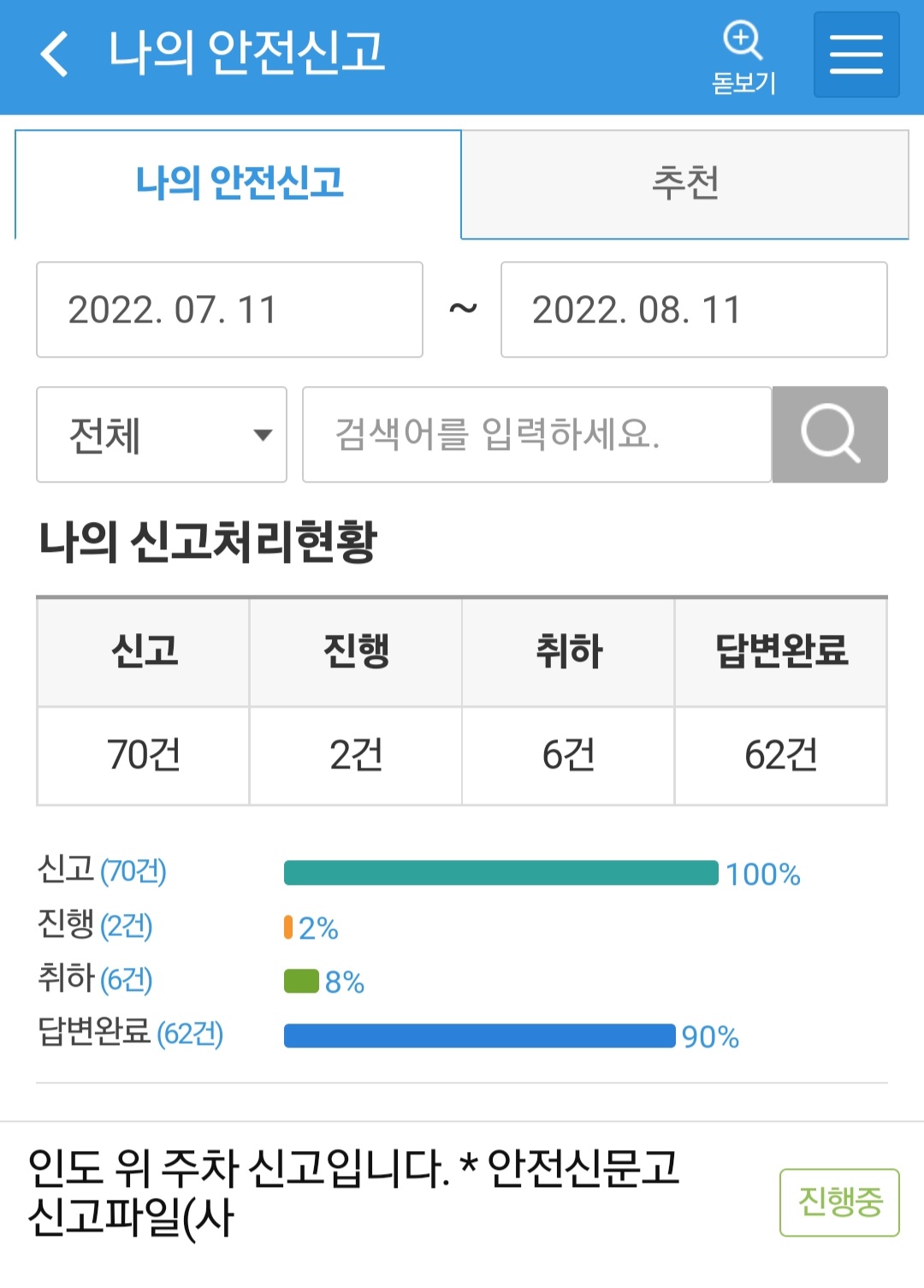
Task: Tap the 돋보기 magnifier zoom icon
Action: pos(743,57)
